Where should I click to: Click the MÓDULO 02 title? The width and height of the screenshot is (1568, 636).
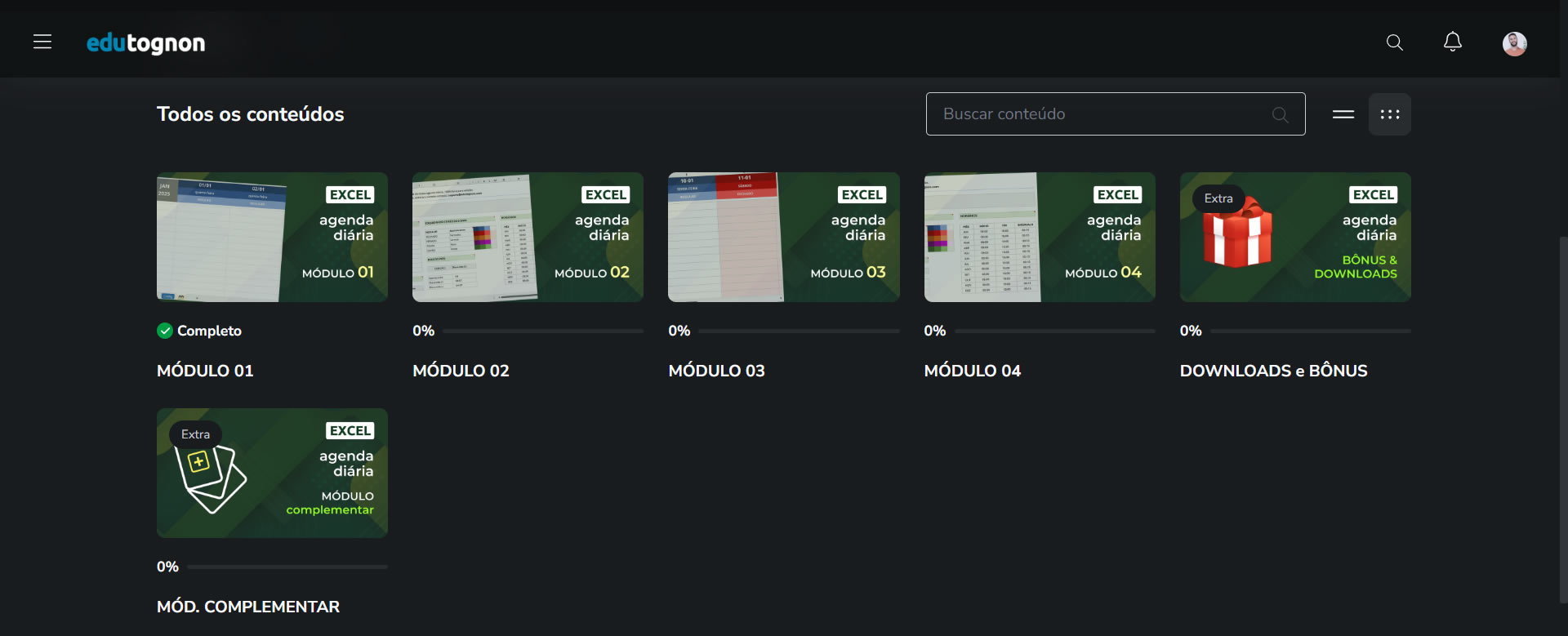tap(461, 371)
